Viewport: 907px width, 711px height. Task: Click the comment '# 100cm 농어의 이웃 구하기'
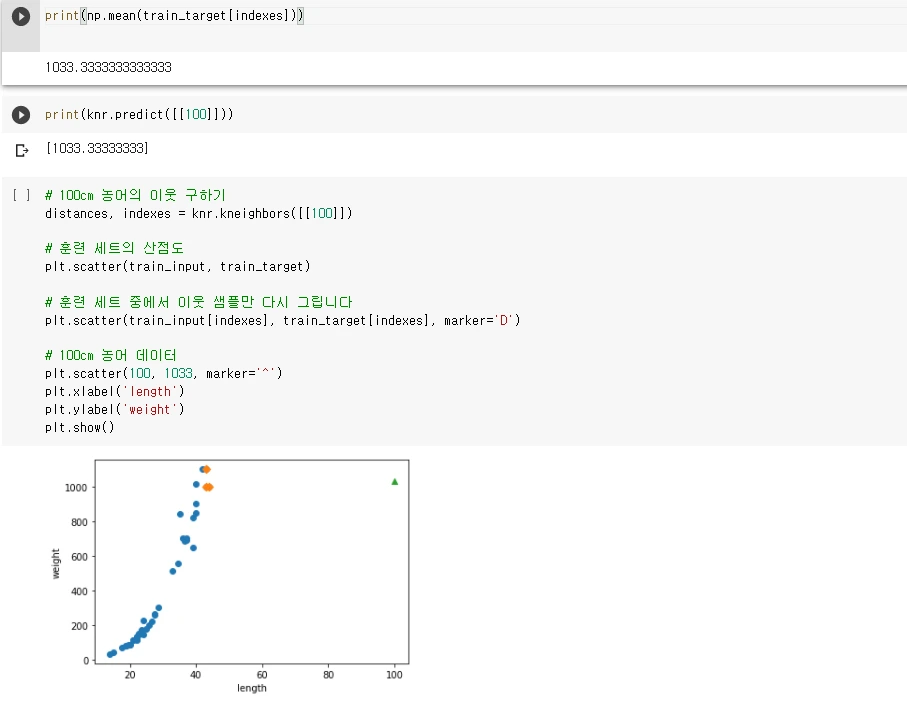point(135,195)
